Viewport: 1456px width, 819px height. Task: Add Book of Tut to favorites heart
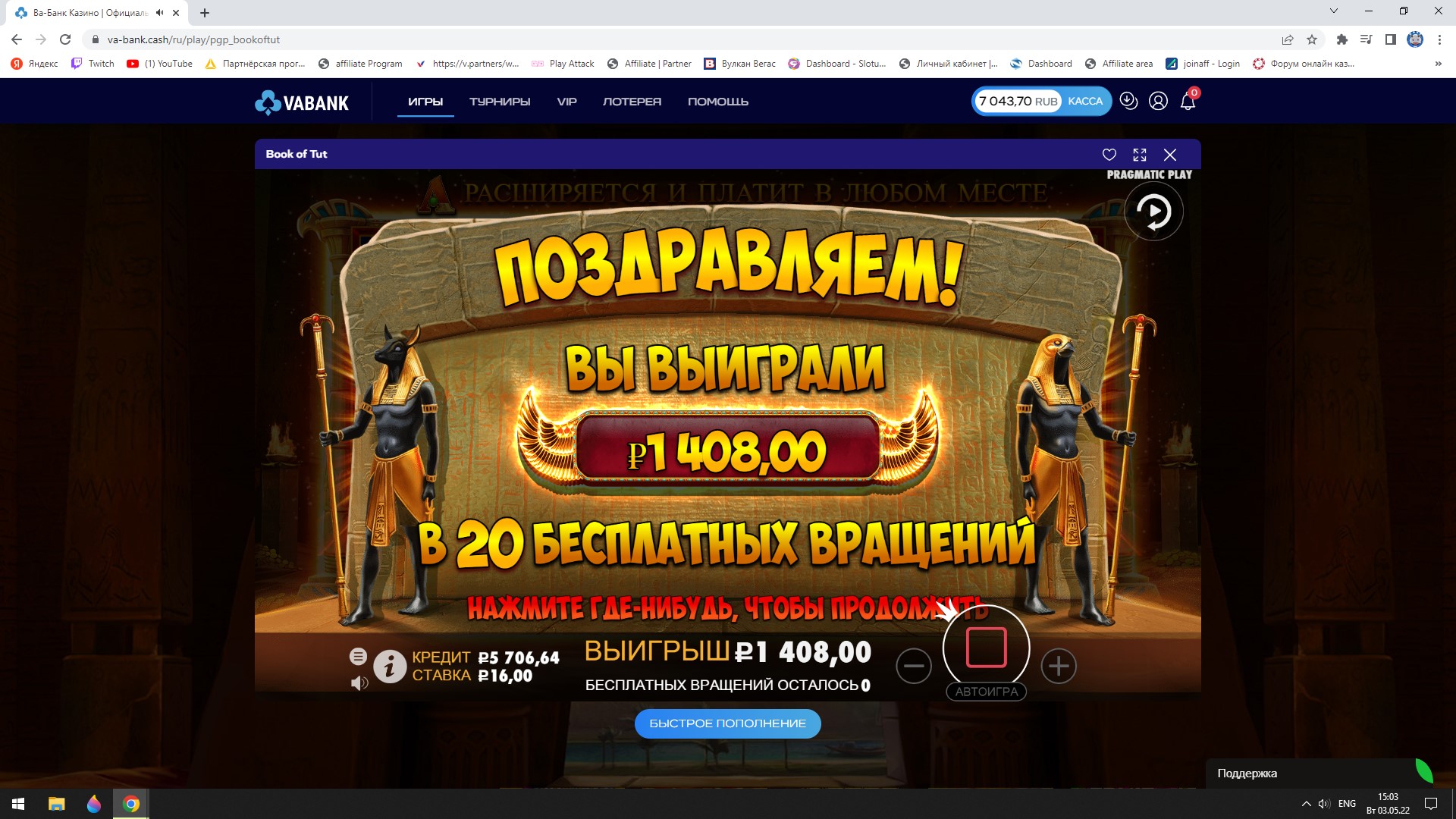pos(1109,155)
